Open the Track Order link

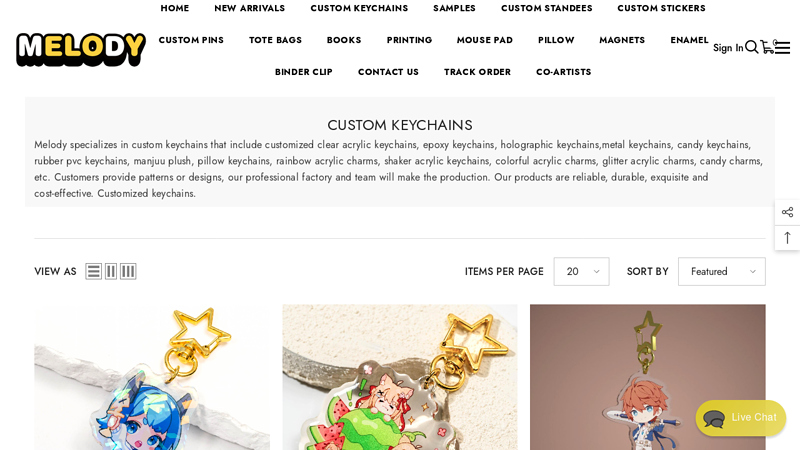(x=477, y=72)
